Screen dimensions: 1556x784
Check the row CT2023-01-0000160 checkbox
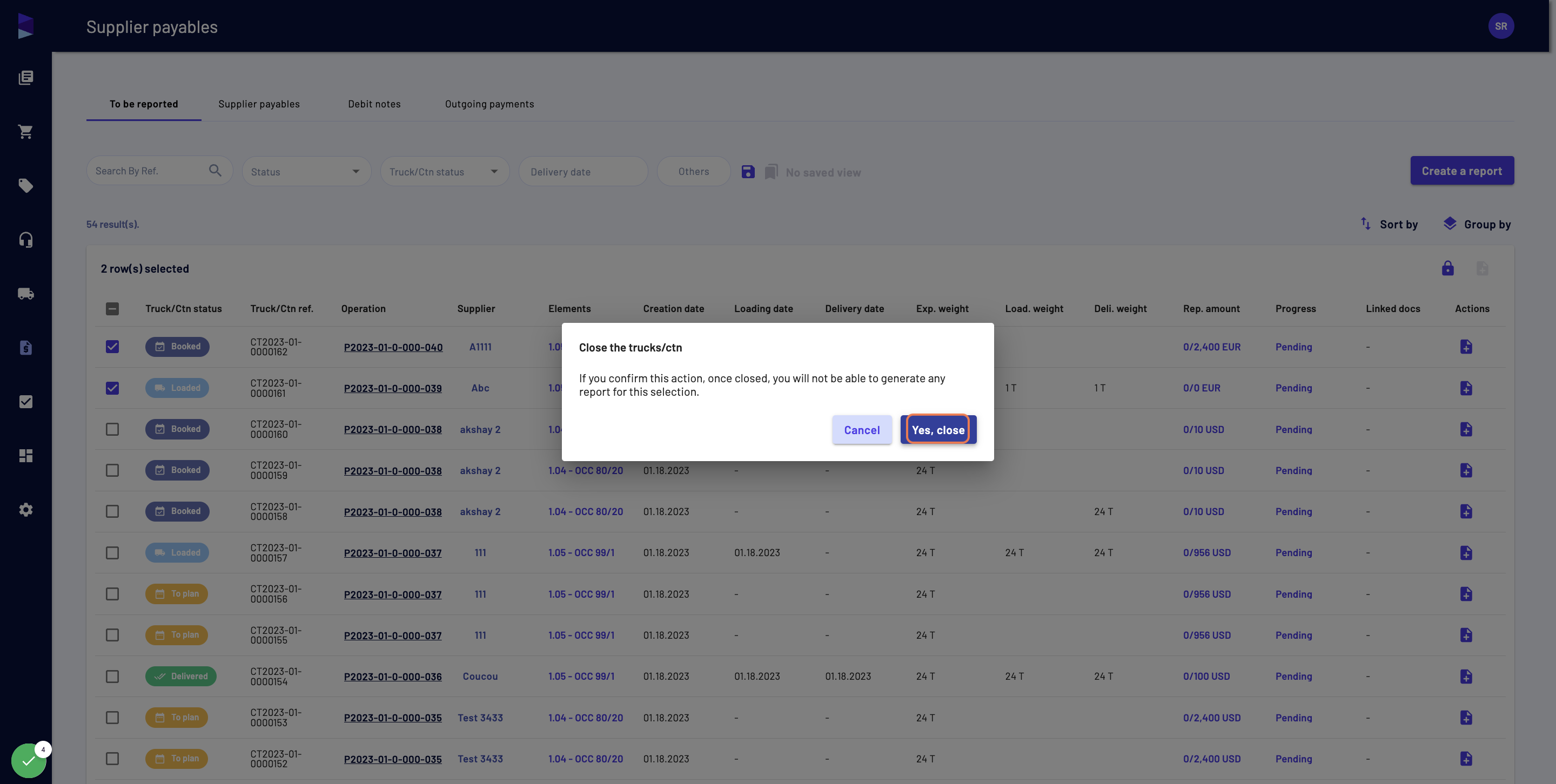tap(112, 429)
